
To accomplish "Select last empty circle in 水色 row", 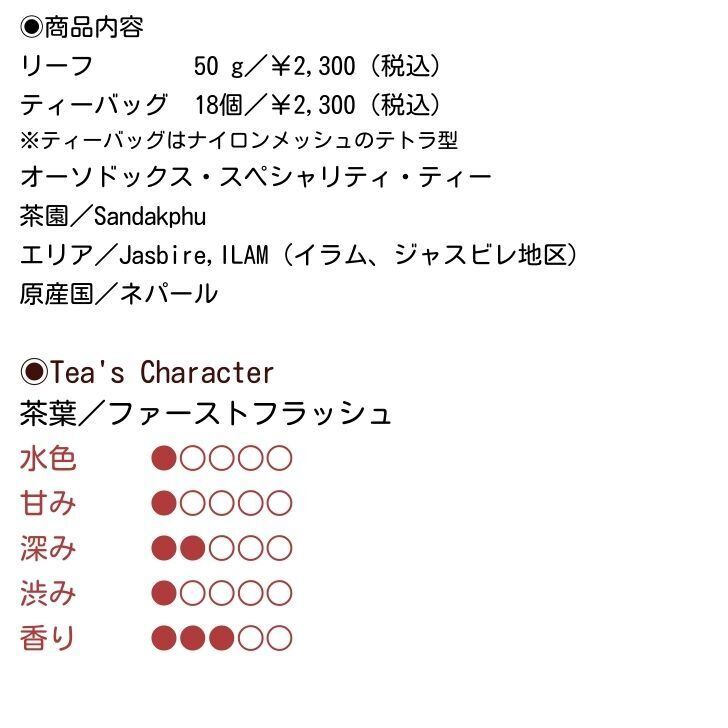I will (280, 459).
